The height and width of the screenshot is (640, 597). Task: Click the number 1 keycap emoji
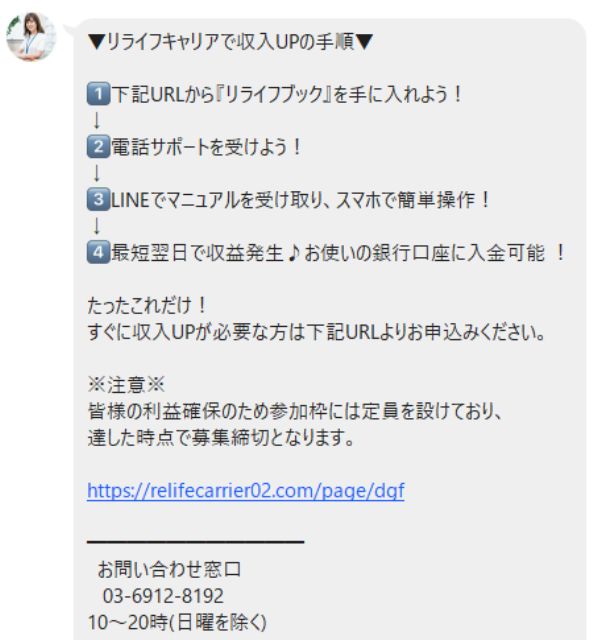click(x=98, y=94)
